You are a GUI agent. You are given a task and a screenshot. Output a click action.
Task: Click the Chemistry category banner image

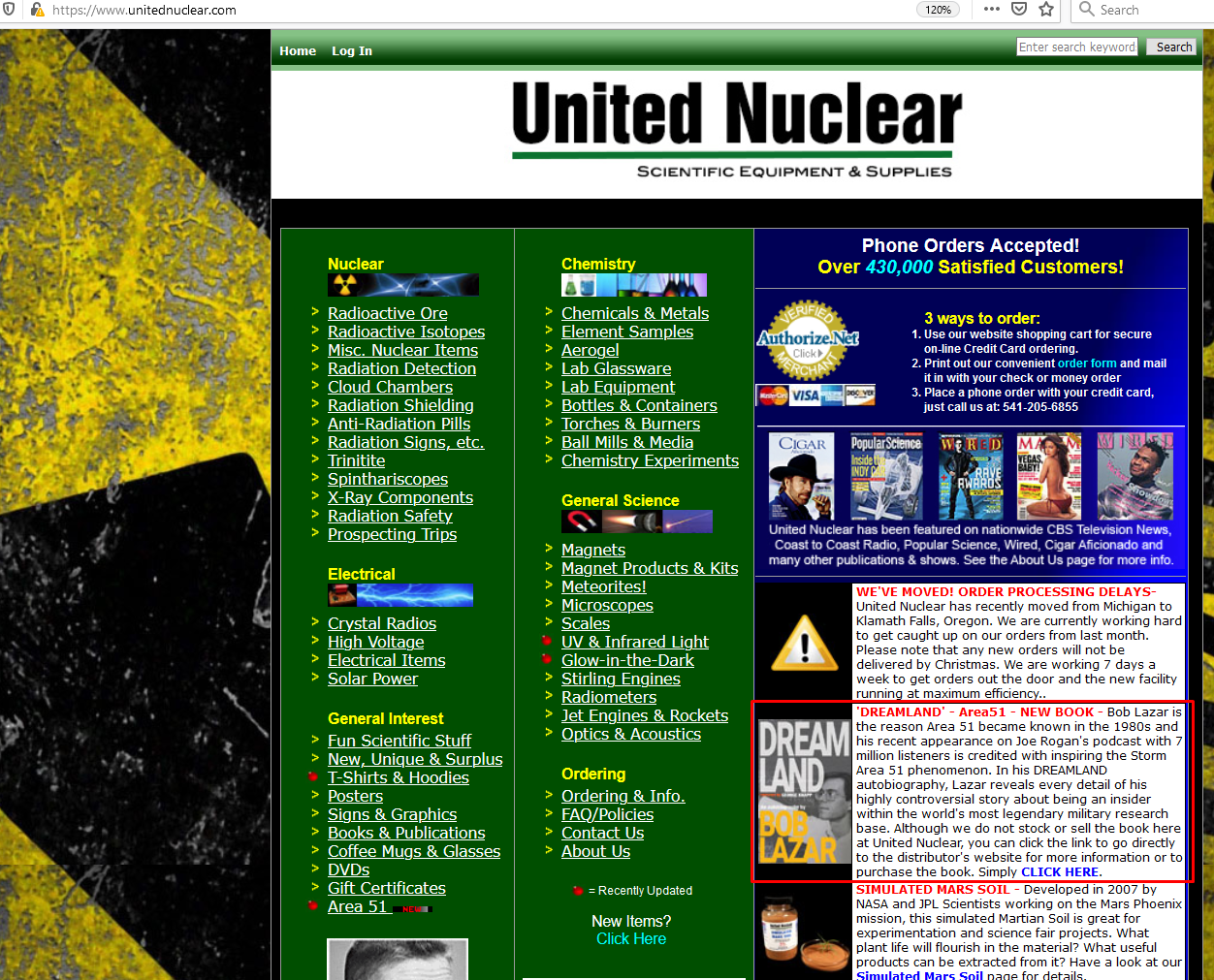pos(634,284)
